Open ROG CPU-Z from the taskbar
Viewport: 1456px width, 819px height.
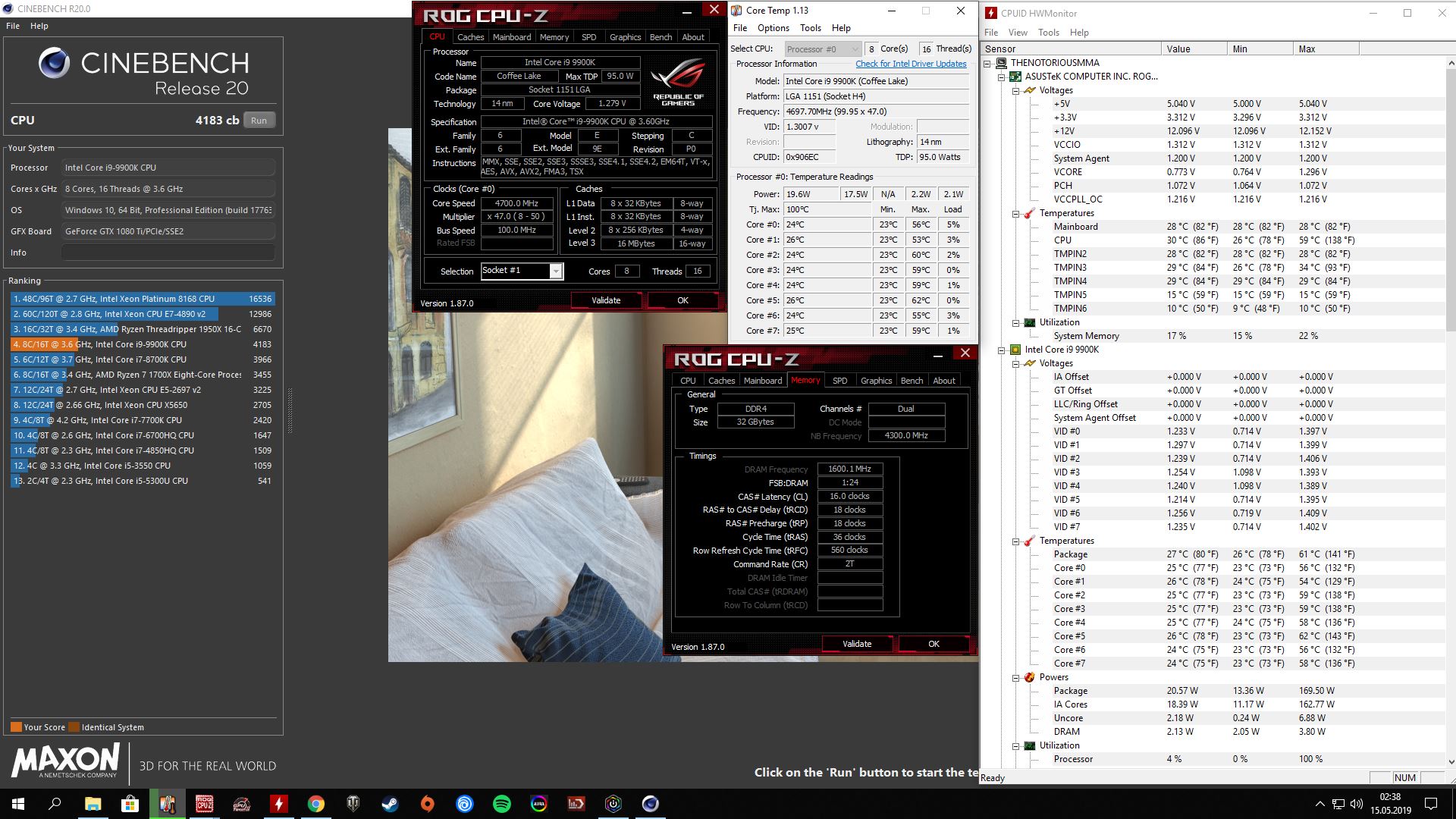(205, 804)
